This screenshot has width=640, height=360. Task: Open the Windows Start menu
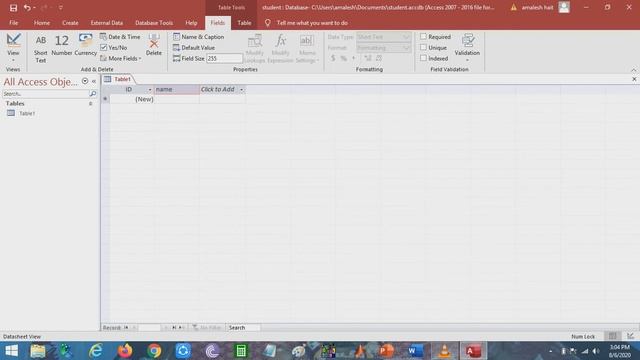click(11, 351)
